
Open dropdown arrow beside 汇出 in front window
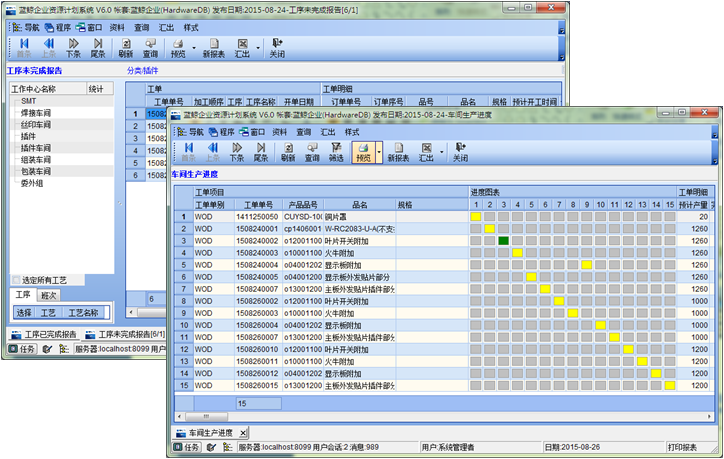(x=441, y=152)
